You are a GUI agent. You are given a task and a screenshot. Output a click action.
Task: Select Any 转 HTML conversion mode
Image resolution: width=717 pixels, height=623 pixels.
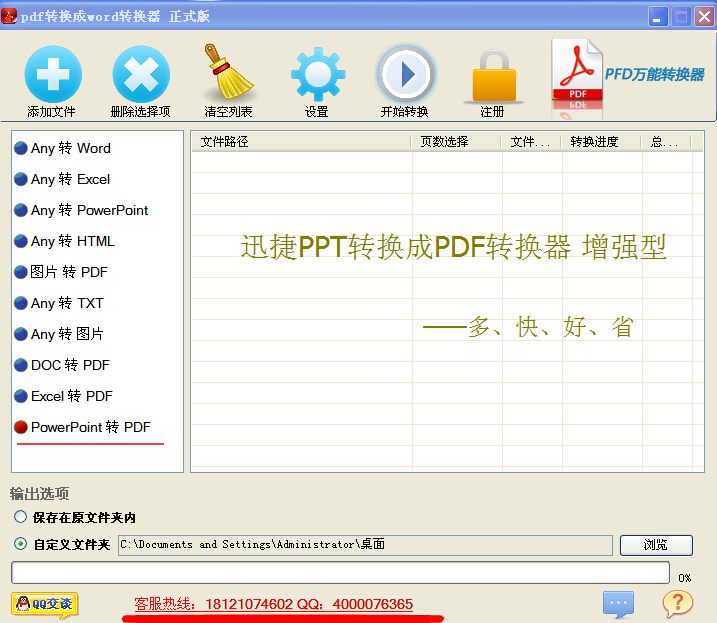pyautogui.click(x=64, y=241)
